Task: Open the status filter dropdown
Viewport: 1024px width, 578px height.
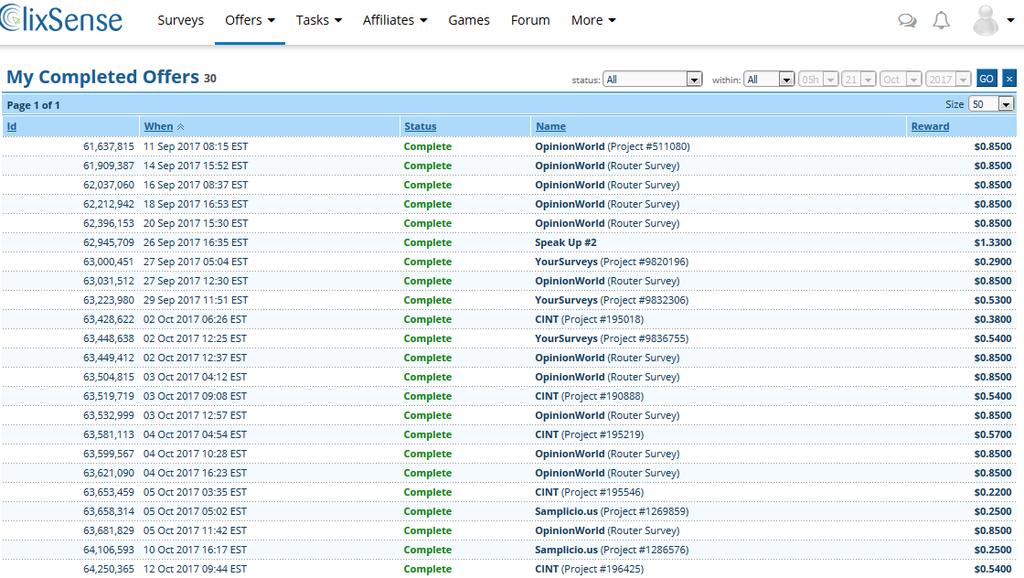Action: [652, 79]
